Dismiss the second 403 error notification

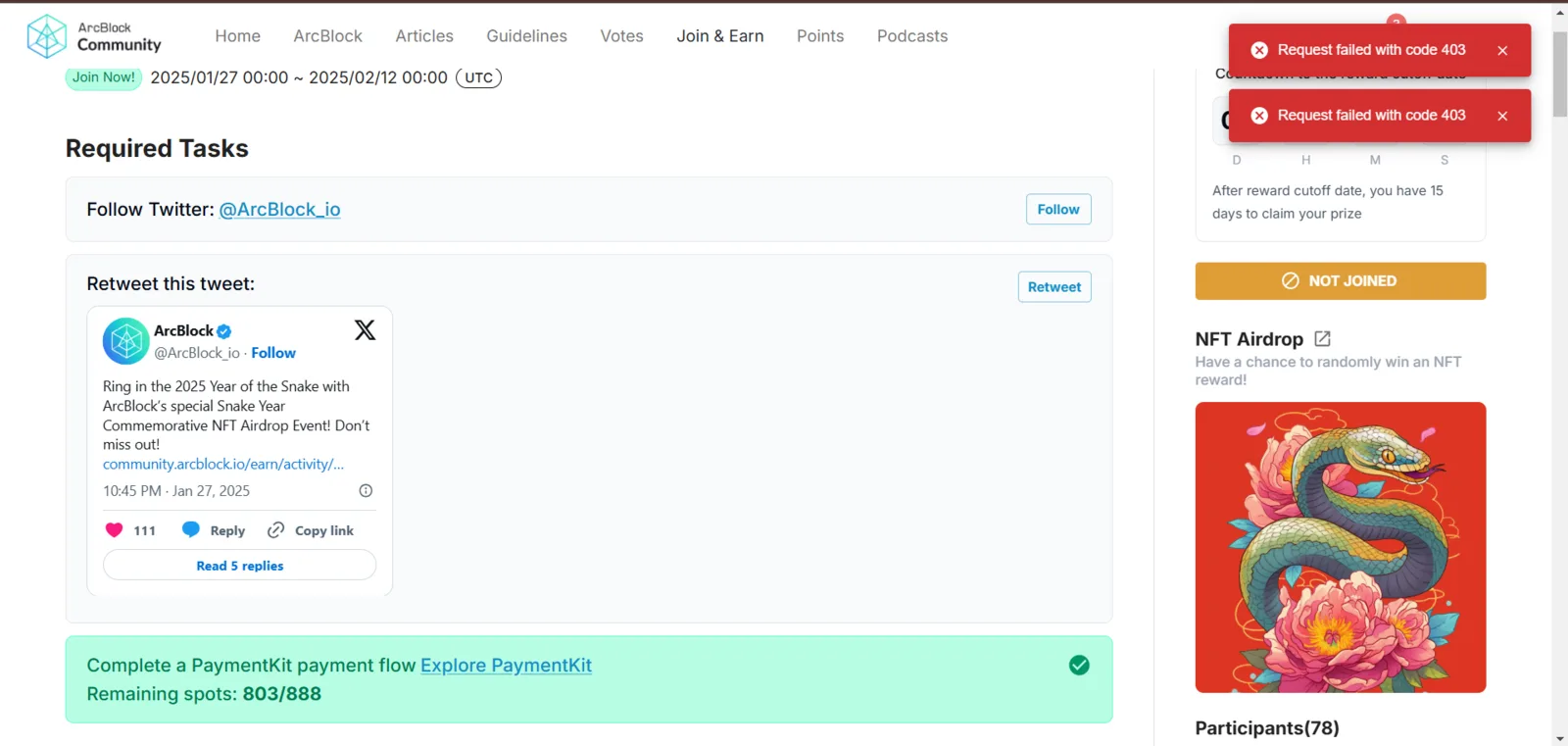(1502, 116)
